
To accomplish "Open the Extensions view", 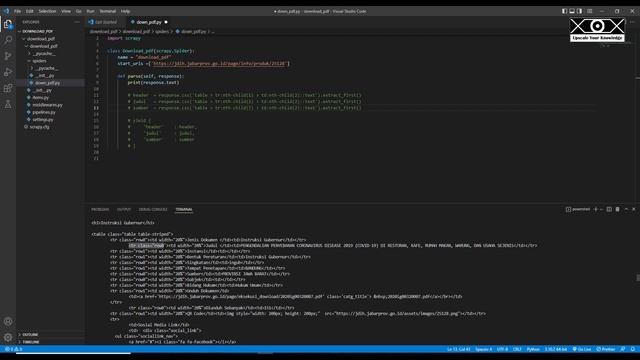I will (8, 89).
